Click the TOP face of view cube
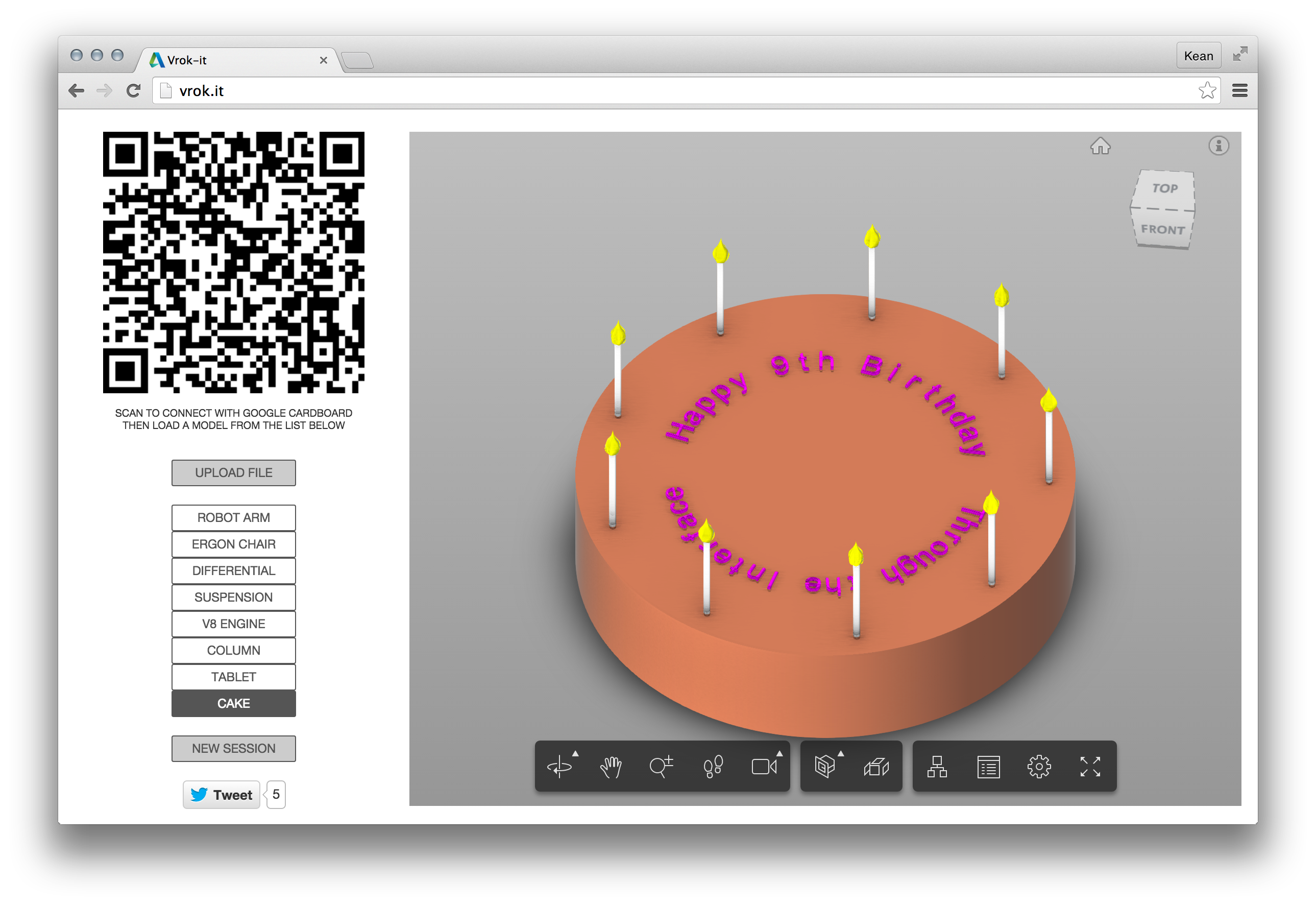The height and width of the screenshot is (905, 1316). [1165, 189]
